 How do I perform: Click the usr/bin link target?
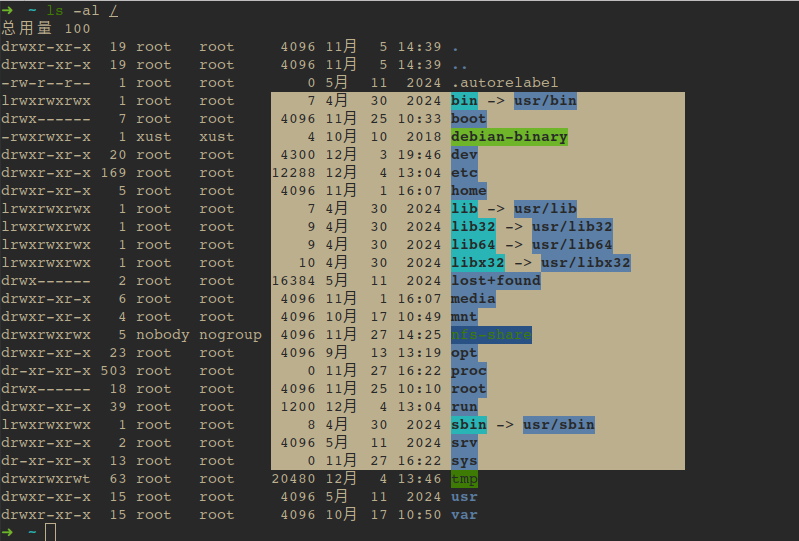[545, 100]
